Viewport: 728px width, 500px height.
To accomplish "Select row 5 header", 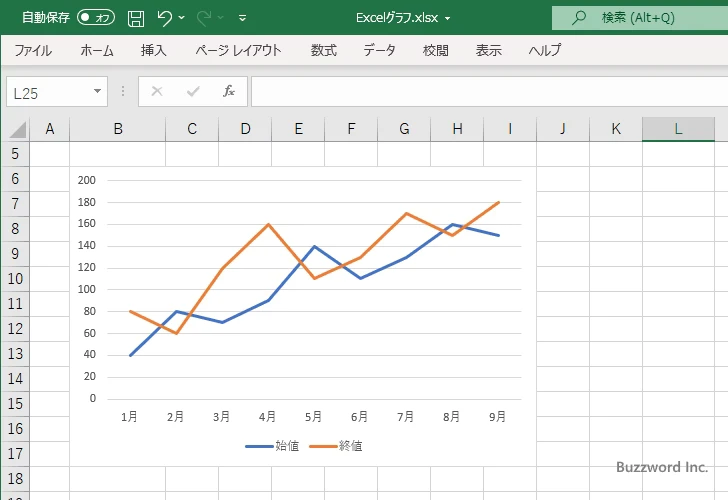I will click(15, 154).
